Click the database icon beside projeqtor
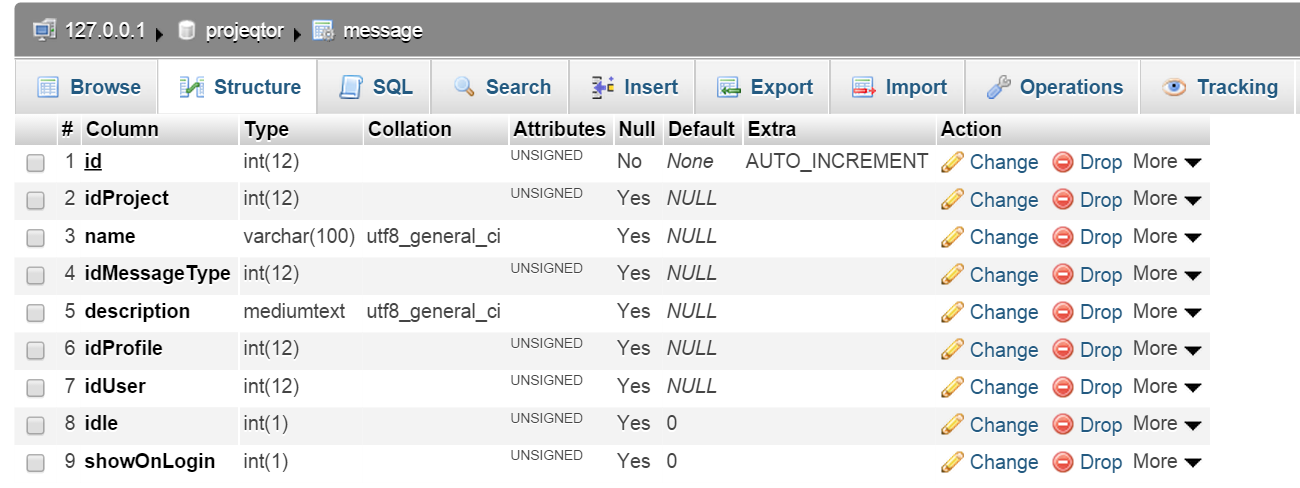Viewport: 1300px width, 488px height. [186, 30]
